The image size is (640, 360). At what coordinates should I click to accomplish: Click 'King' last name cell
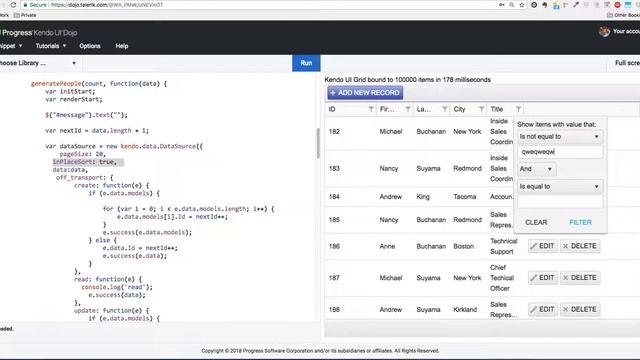[423, 197]
